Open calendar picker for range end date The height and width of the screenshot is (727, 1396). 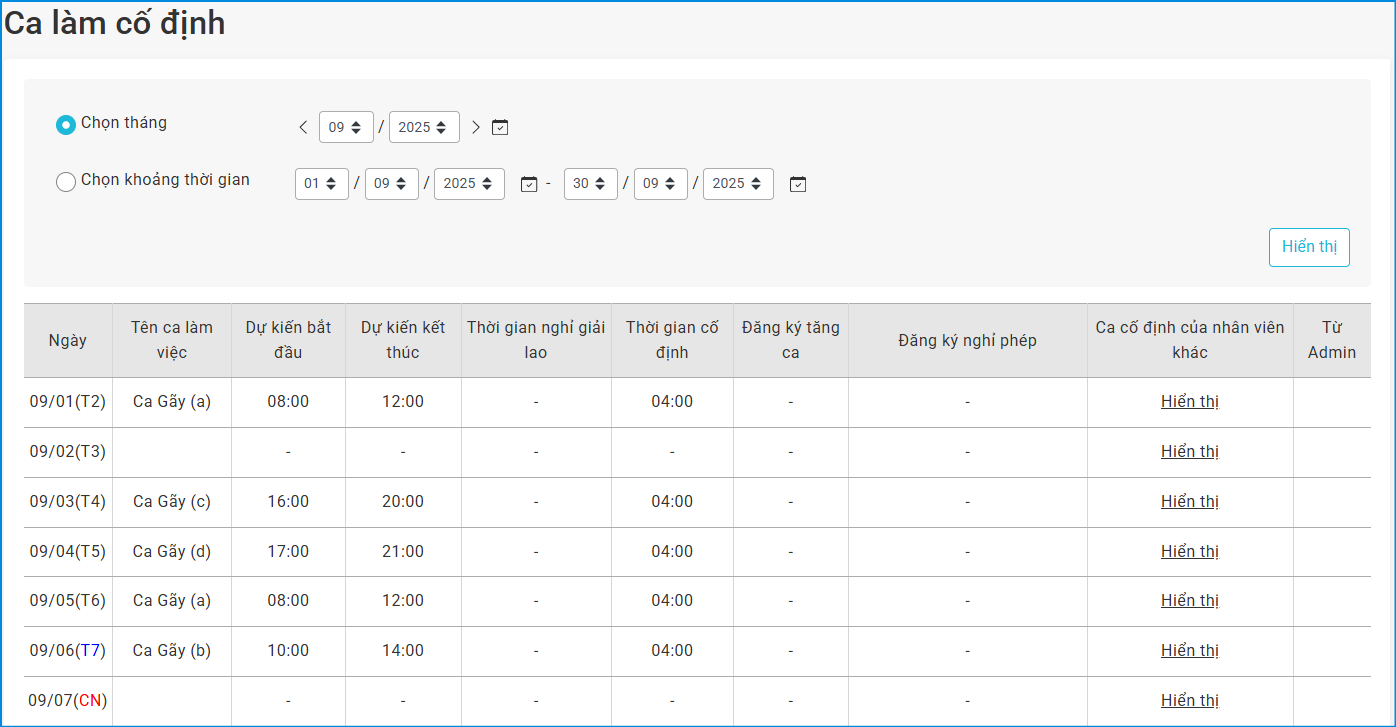[798, 184]
